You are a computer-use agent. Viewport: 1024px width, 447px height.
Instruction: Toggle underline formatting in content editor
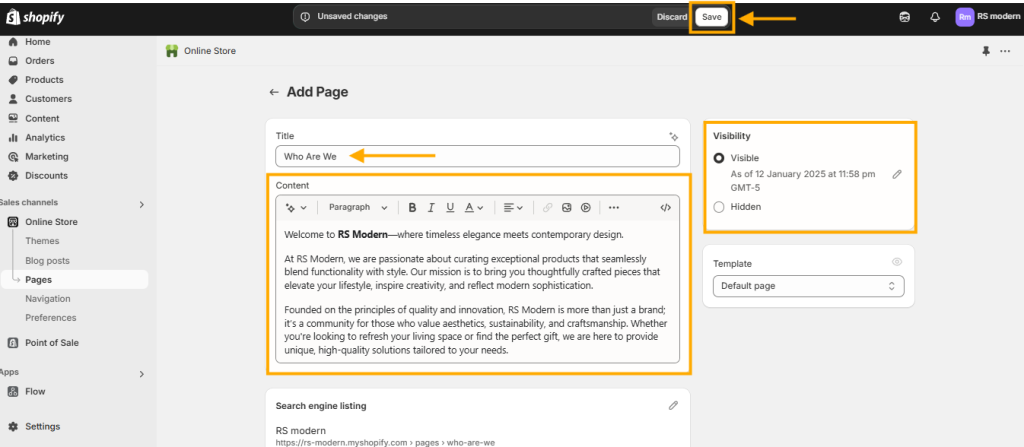[450, 208]
